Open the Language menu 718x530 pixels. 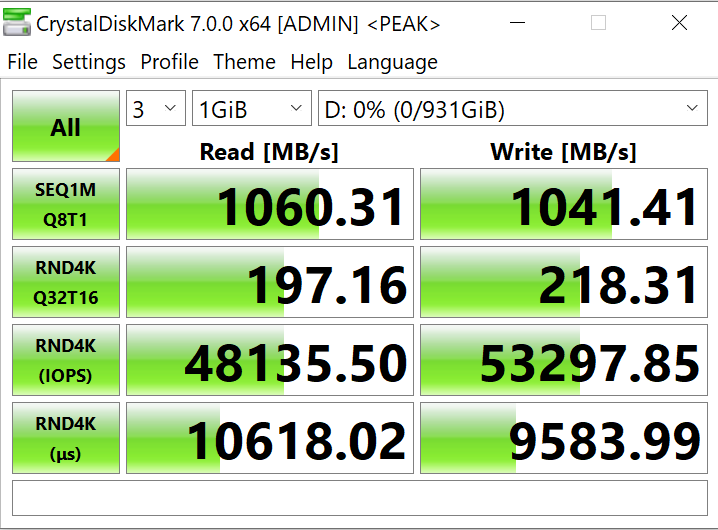click(x=391, y=62)
